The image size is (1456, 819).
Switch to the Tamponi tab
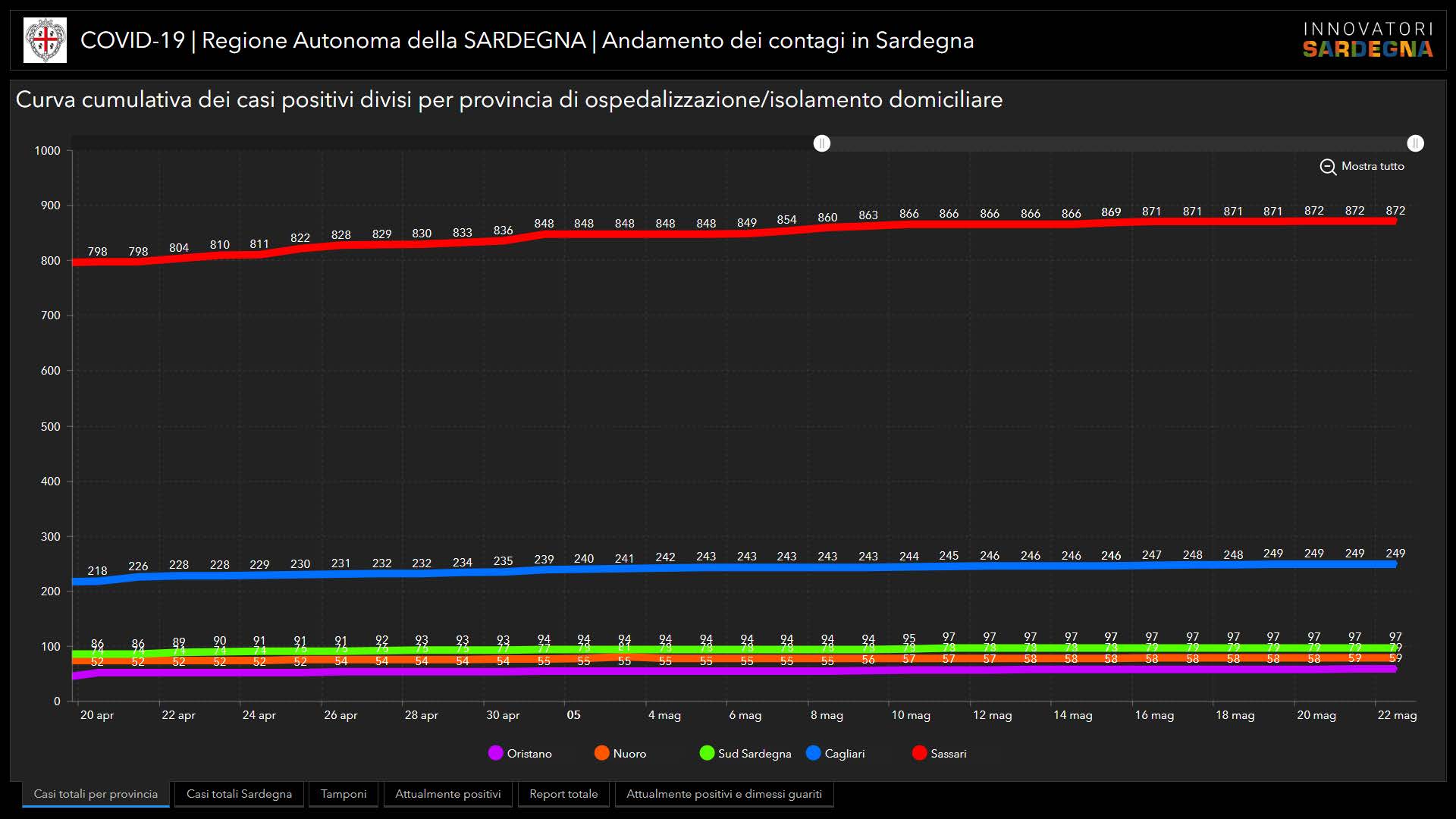[343, 794]
